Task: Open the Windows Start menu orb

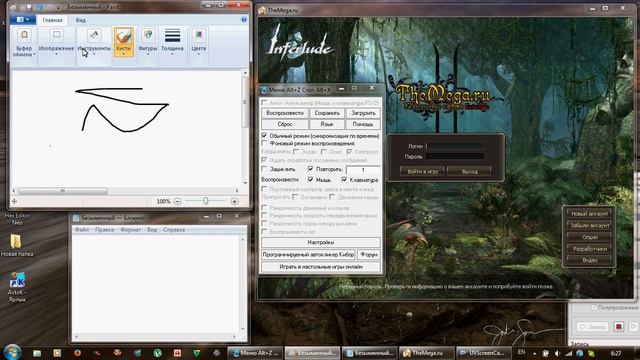Action: click(13, 352)
